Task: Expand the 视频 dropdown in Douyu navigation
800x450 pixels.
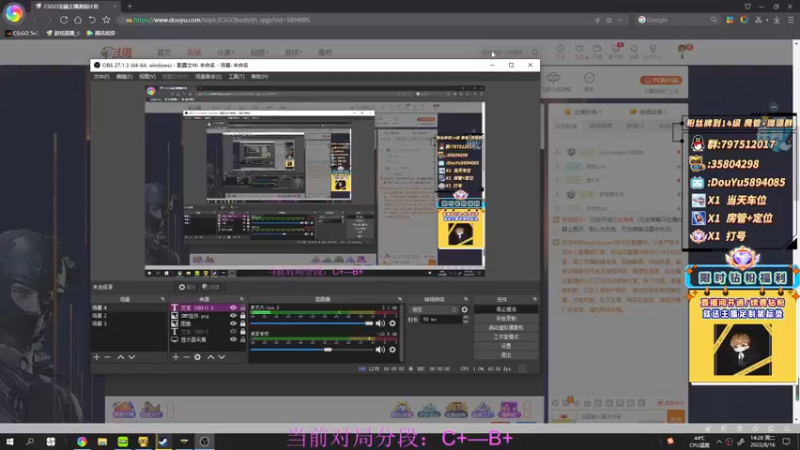Action: coord(259,53)
